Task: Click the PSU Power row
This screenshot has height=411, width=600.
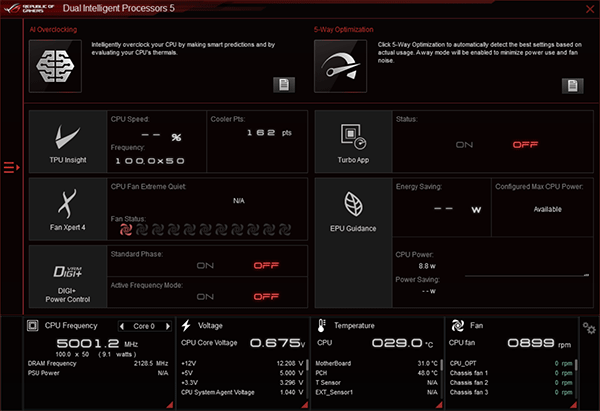Action: 98,373
